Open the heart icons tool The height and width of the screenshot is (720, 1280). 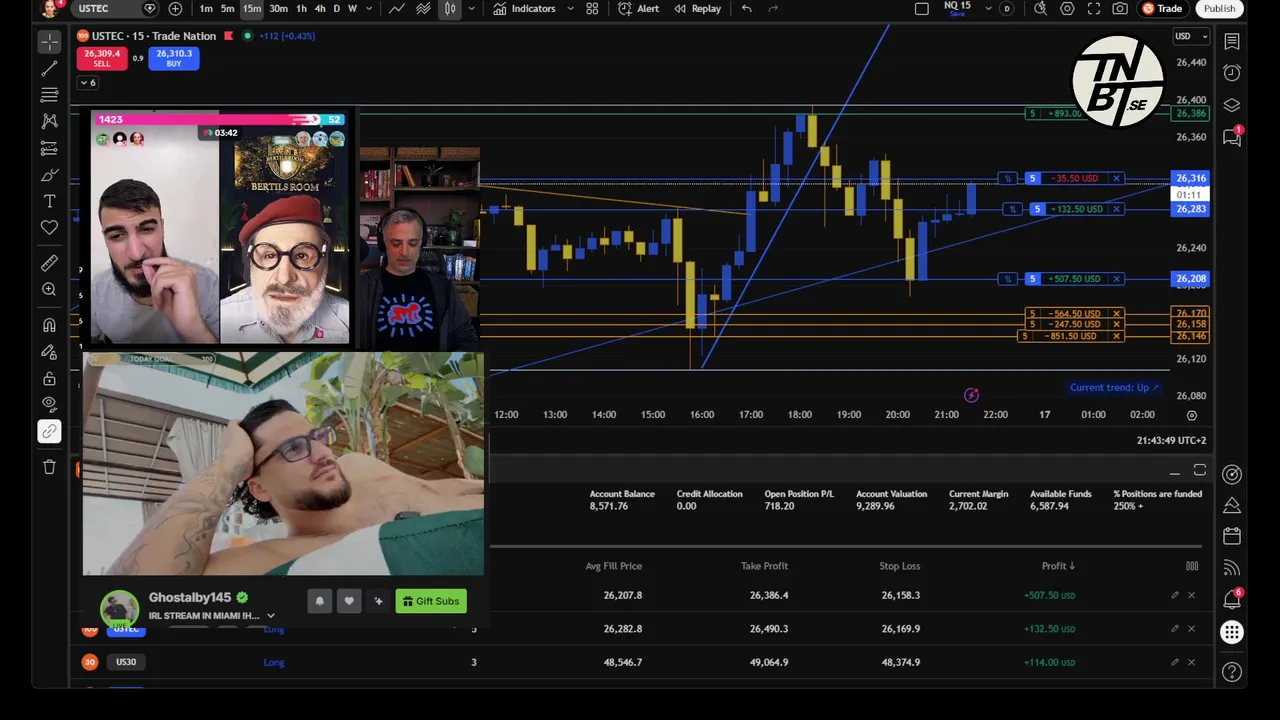pos(49,228)
